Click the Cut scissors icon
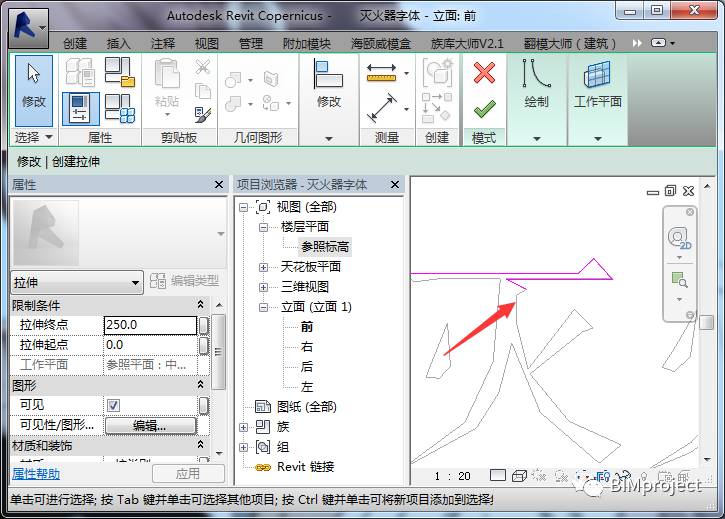 tap(203, 67)
